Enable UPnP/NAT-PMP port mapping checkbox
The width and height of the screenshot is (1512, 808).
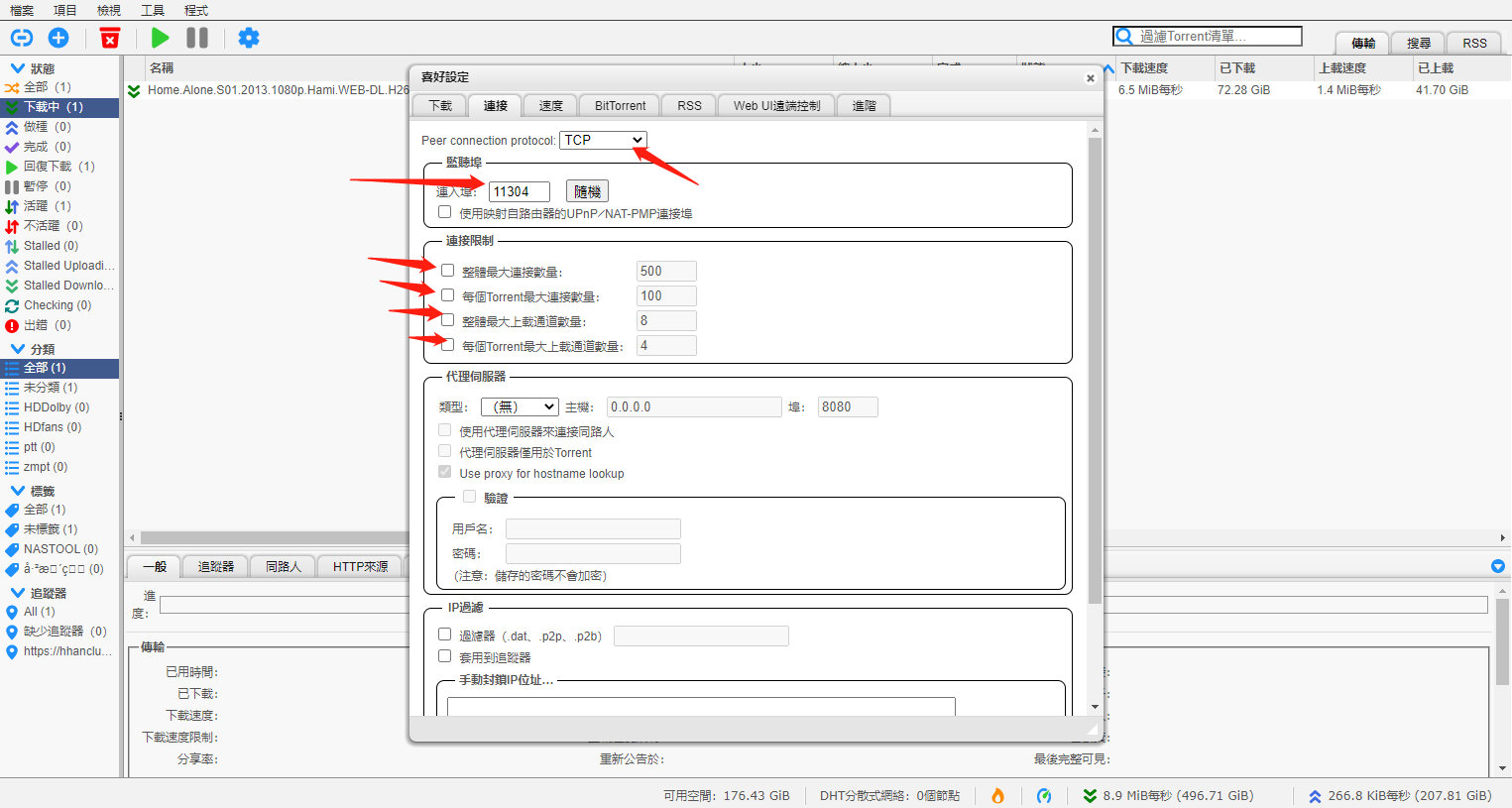click(444, 212)
